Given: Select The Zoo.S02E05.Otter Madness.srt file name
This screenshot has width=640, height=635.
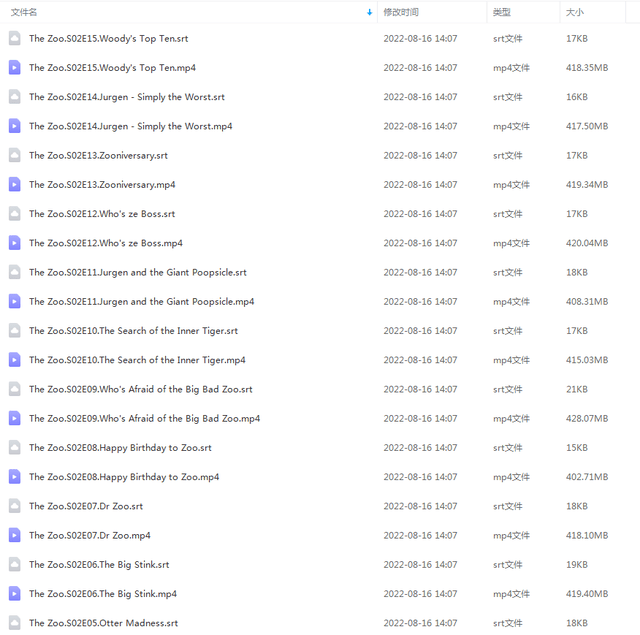Looking at the screenshot, I should coord(104,623).
